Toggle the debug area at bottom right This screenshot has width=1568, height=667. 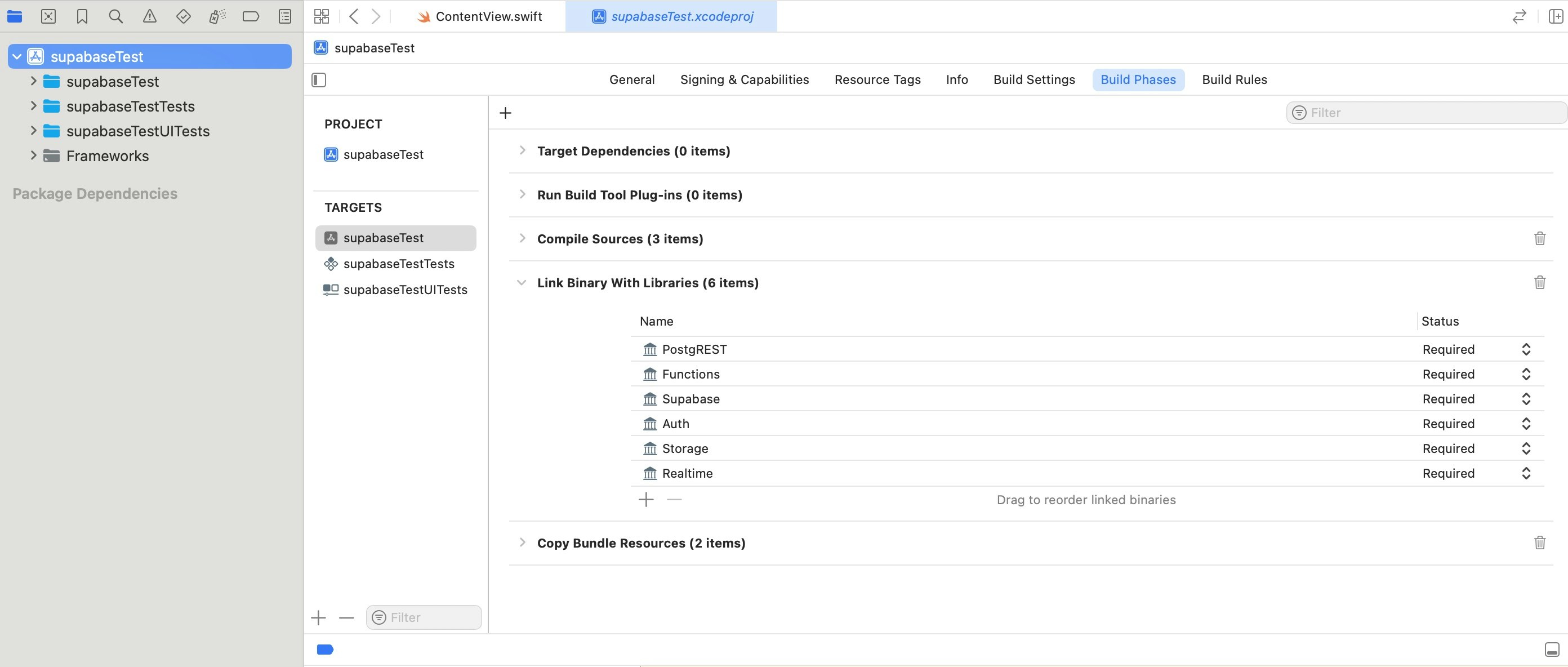point(1552,650)
